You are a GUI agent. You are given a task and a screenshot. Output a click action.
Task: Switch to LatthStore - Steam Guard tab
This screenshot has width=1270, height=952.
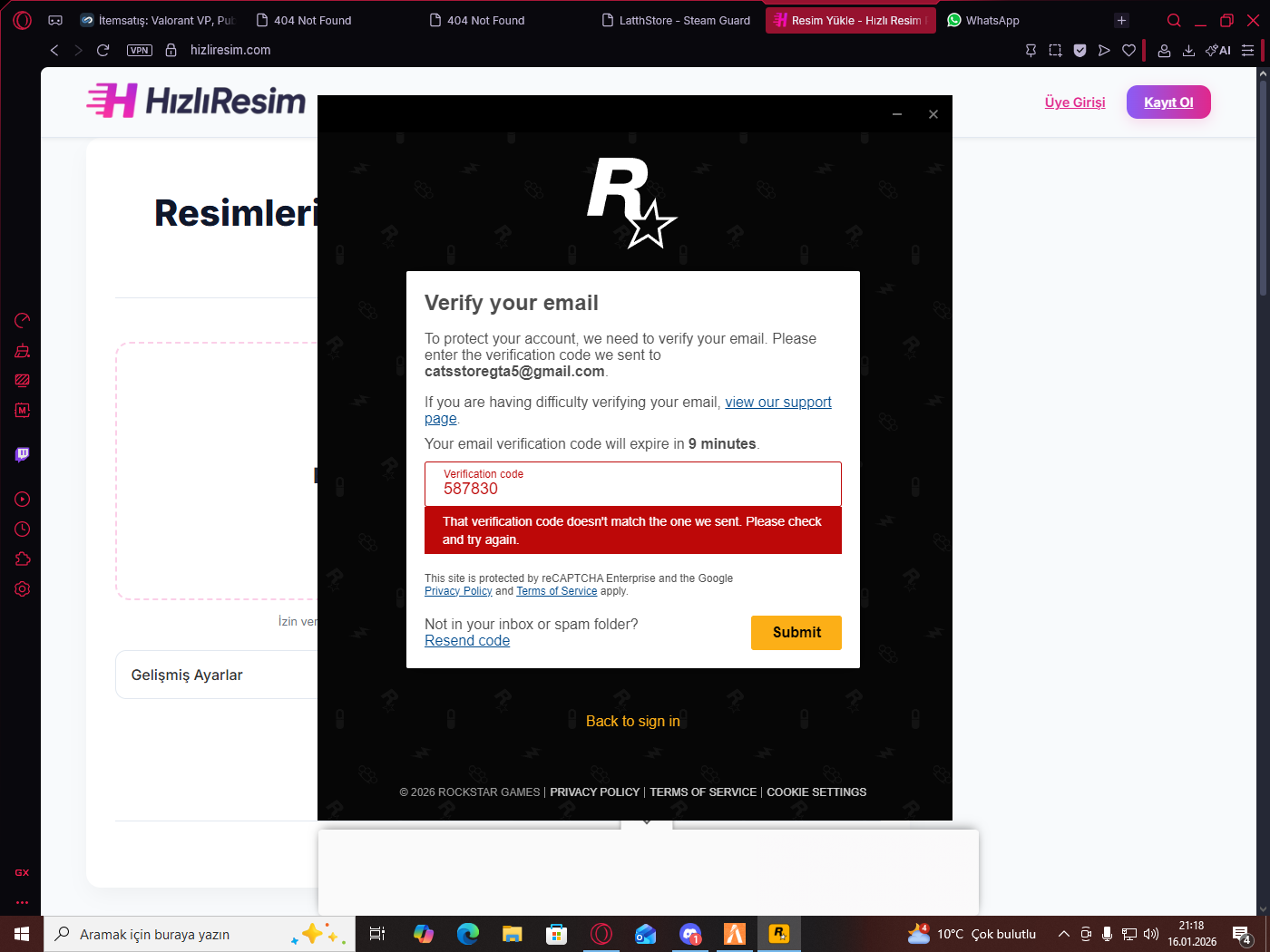click(x=677, y=20)
